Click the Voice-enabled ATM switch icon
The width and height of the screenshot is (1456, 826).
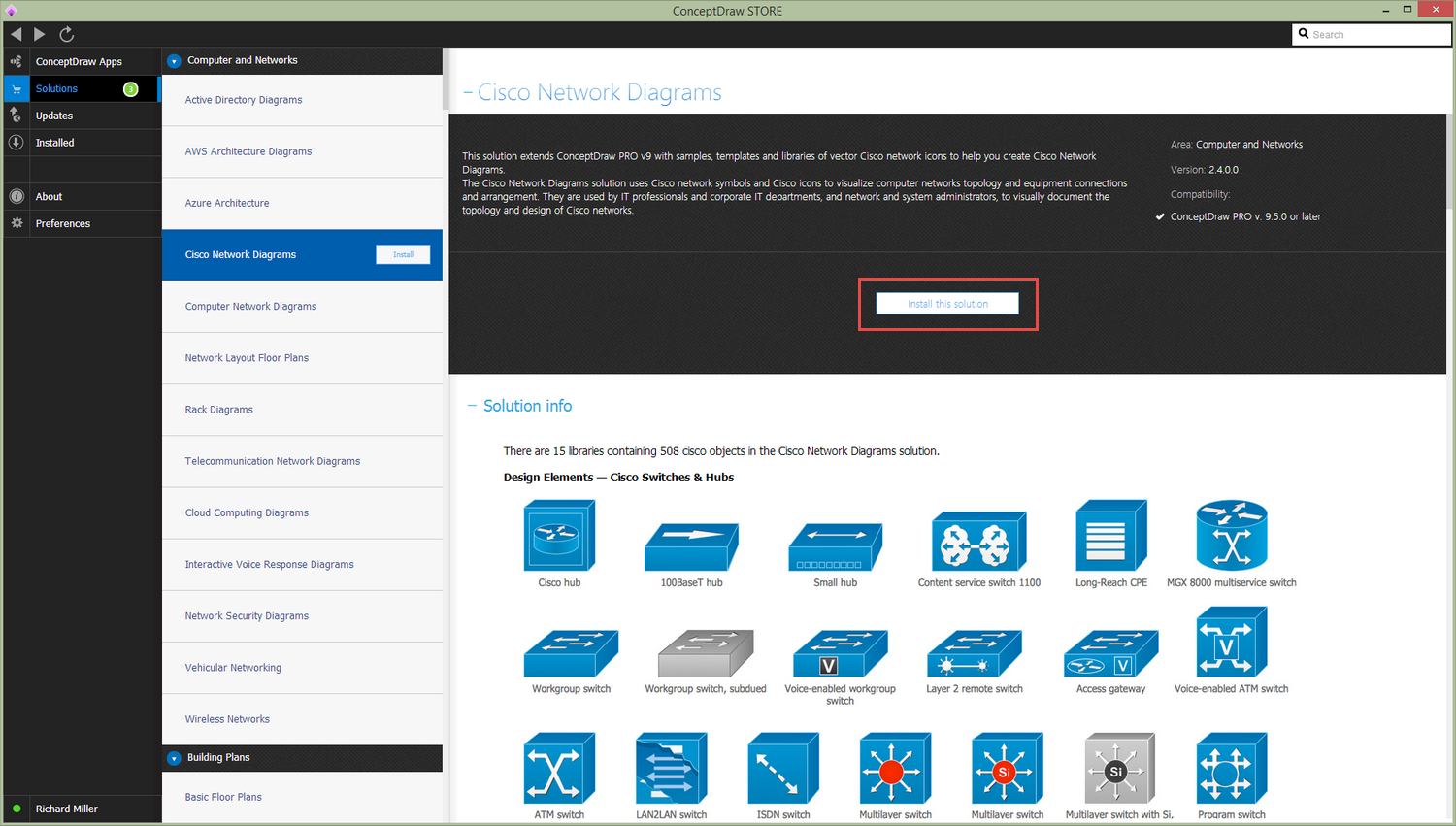pyautogui.click(x=1232, y=642)
